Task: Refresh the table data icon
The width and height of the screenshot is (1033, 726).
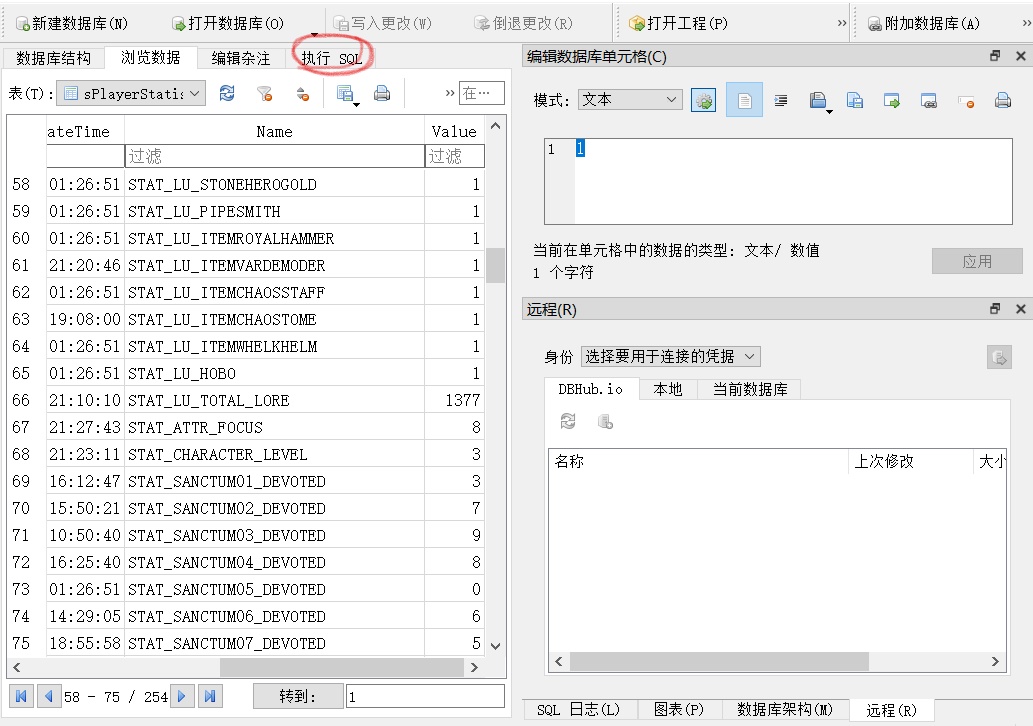Action: tap(227, 94)
